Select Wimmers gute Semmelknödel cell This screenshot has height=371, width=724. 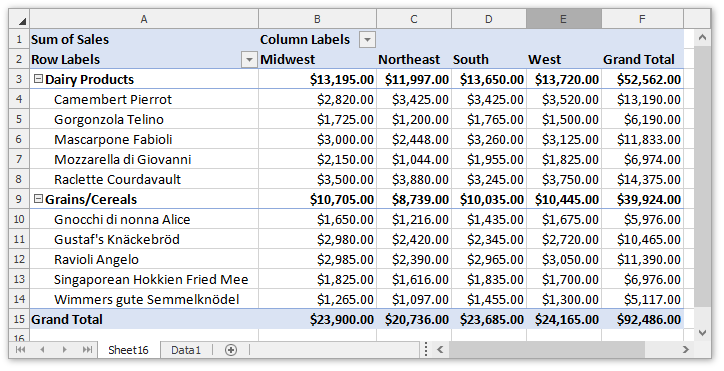coord(144,299)
